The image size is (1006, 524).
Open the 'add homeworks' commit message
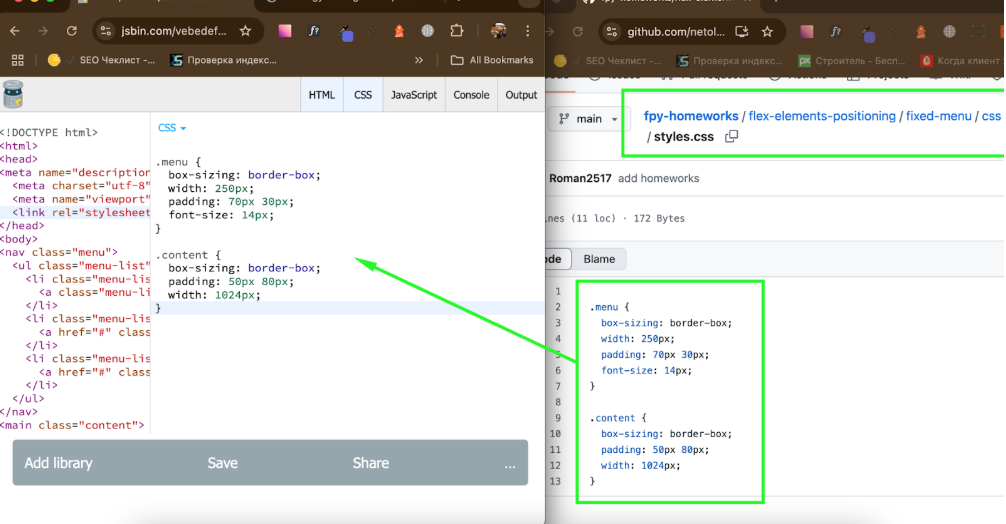tap(658, 178)
